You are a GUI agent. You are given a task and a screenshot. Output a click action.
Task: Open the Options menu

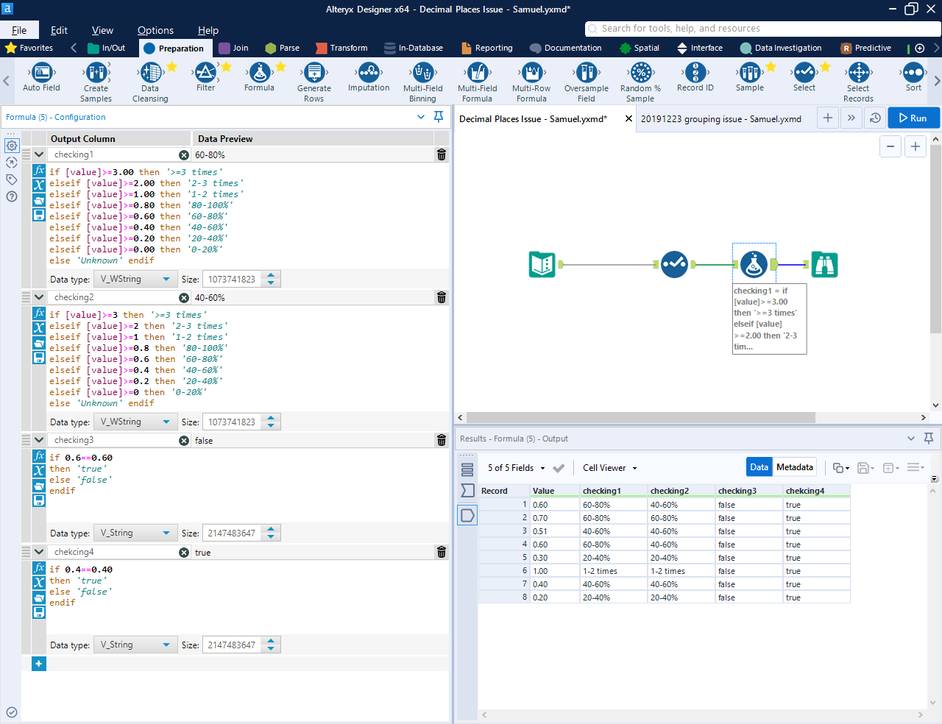tap(155, 30)
